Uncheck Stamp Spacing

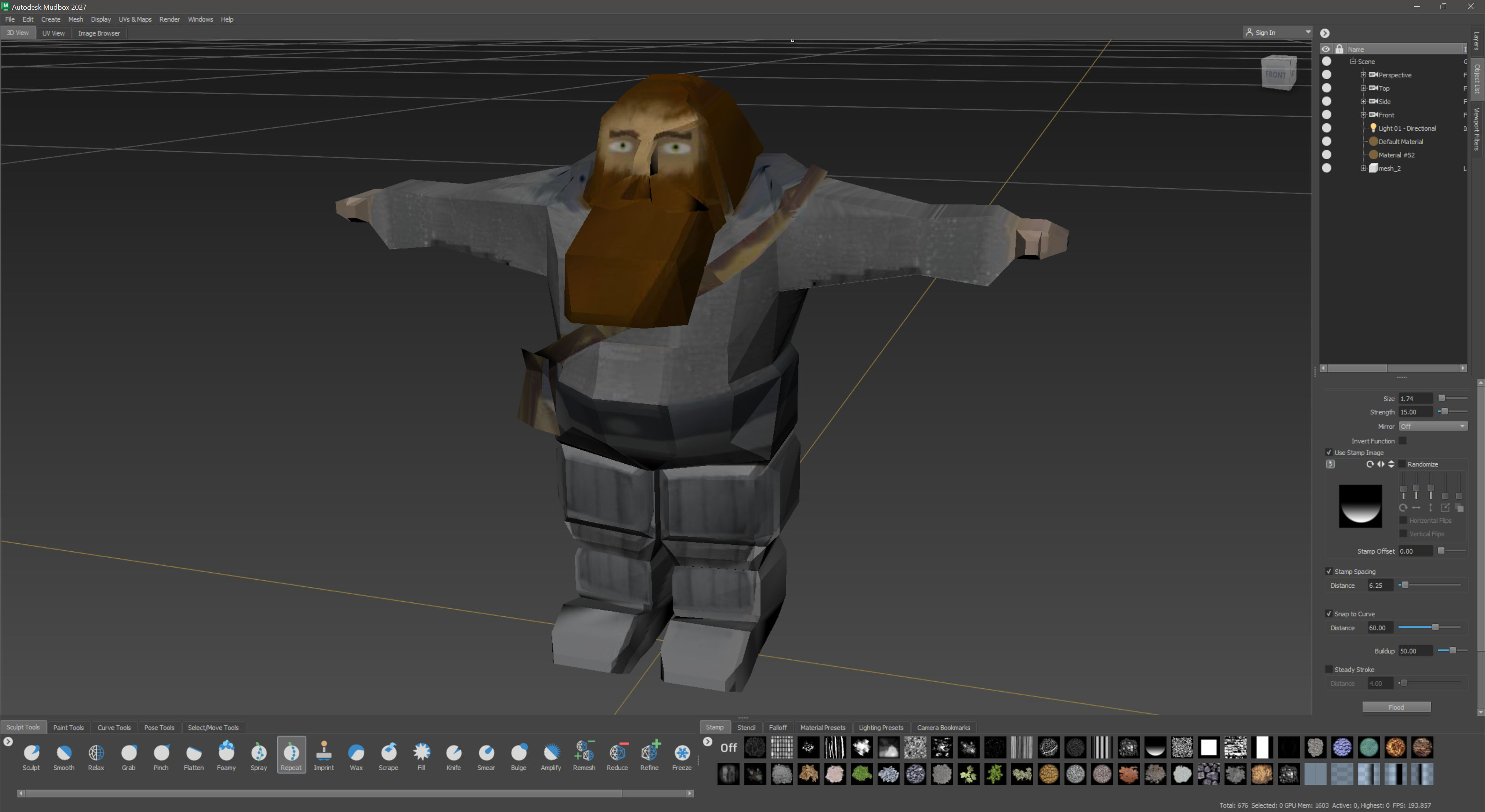[1329, 571]
